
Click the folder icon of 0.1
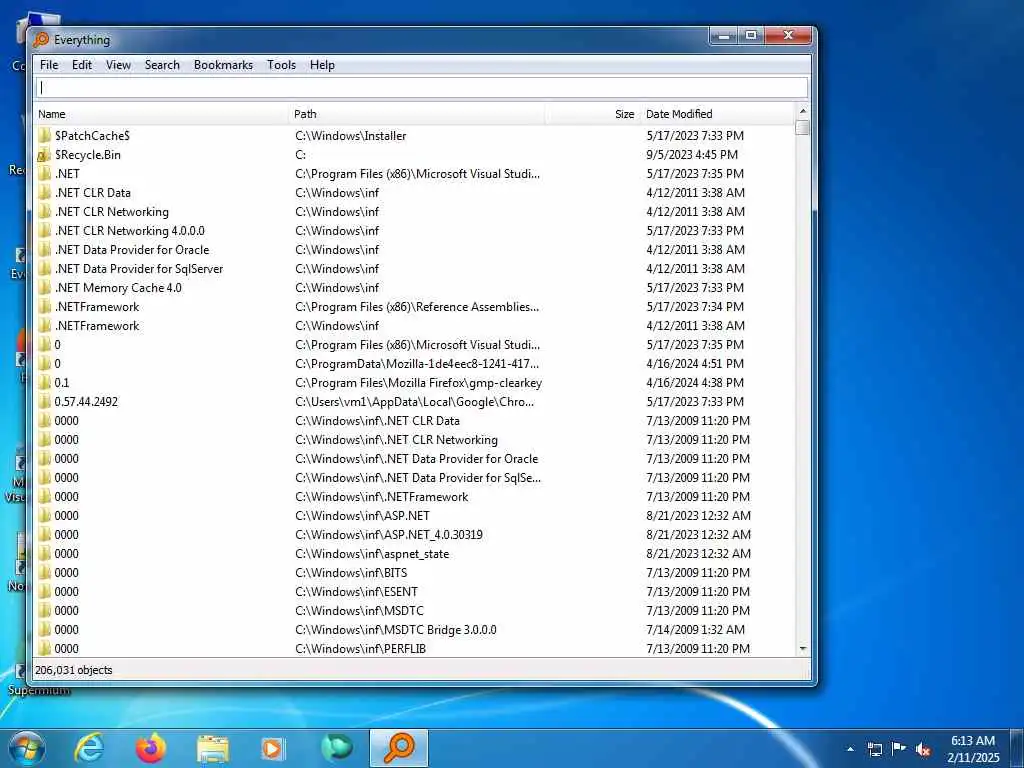click(x=44, y=383)
